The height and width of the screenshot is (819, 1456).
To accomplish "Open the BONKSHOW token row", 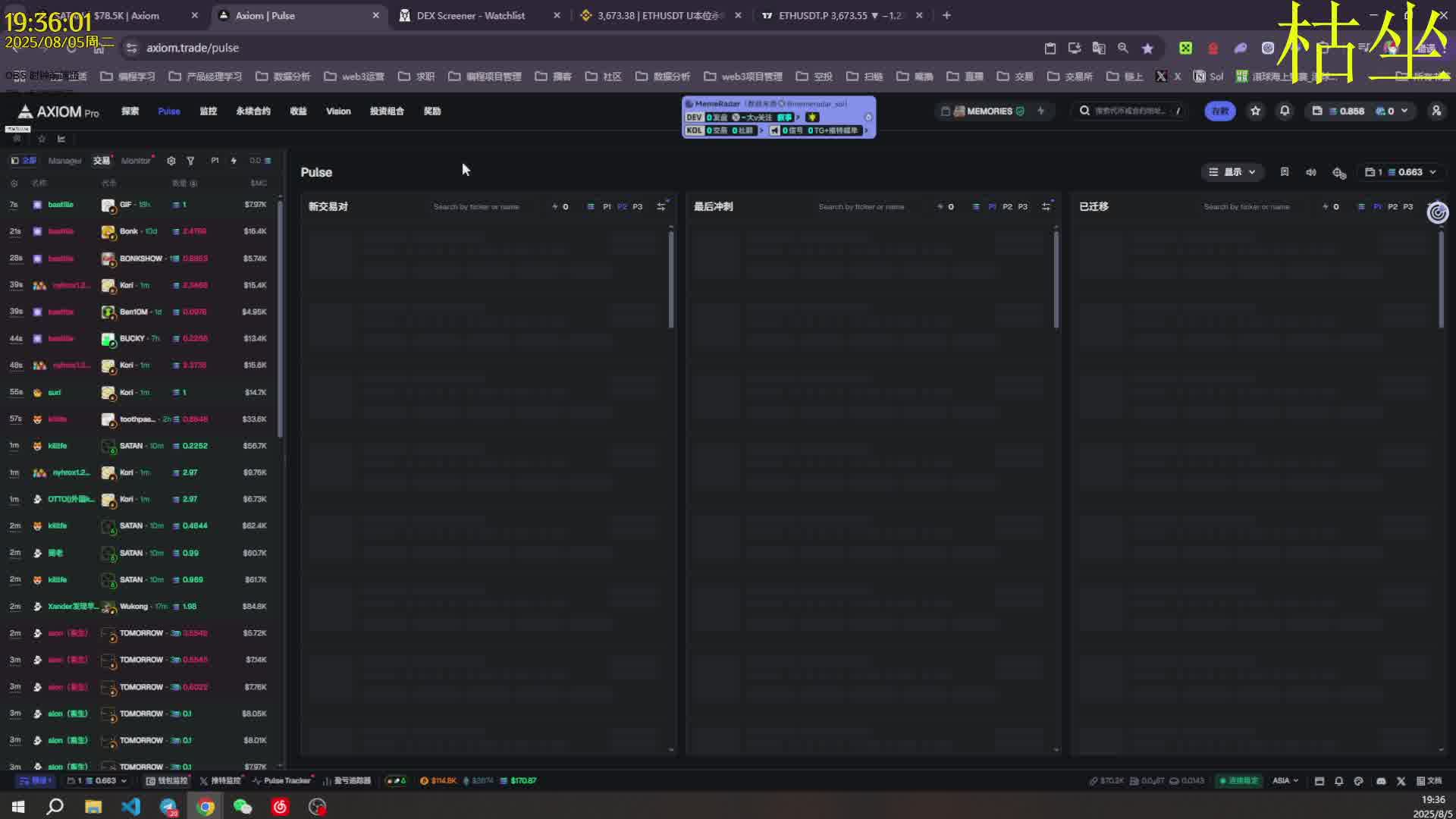I will point(139,259).
